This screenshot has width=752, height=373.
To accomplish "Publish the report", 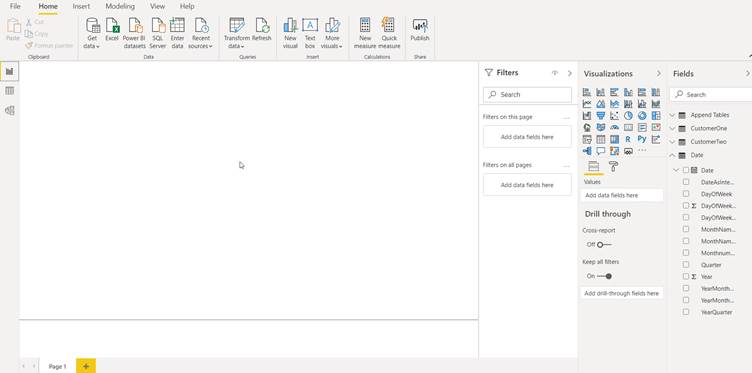I will (420, 30).
